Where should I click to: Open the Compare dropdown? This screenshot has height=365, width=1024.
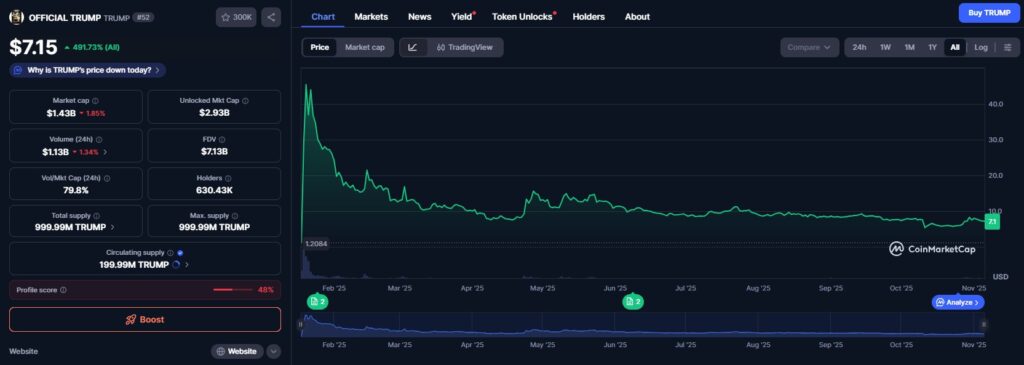click(809, 47)
